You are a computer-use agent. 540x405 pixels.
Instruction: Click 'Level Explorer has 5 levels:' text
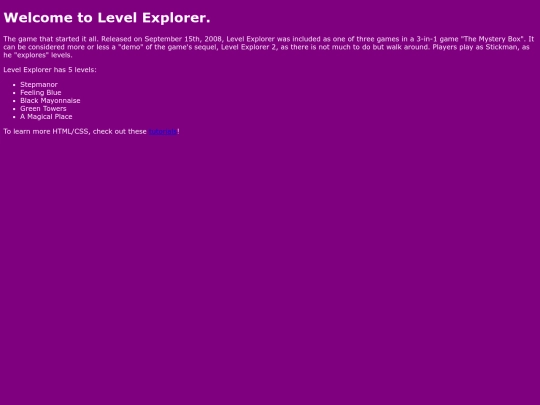50,70
